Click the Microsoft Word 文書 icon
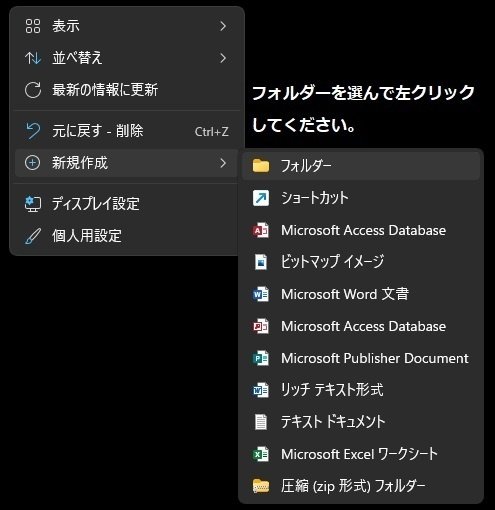This screenshot has height=510, width=495. [x=261, y=294]
